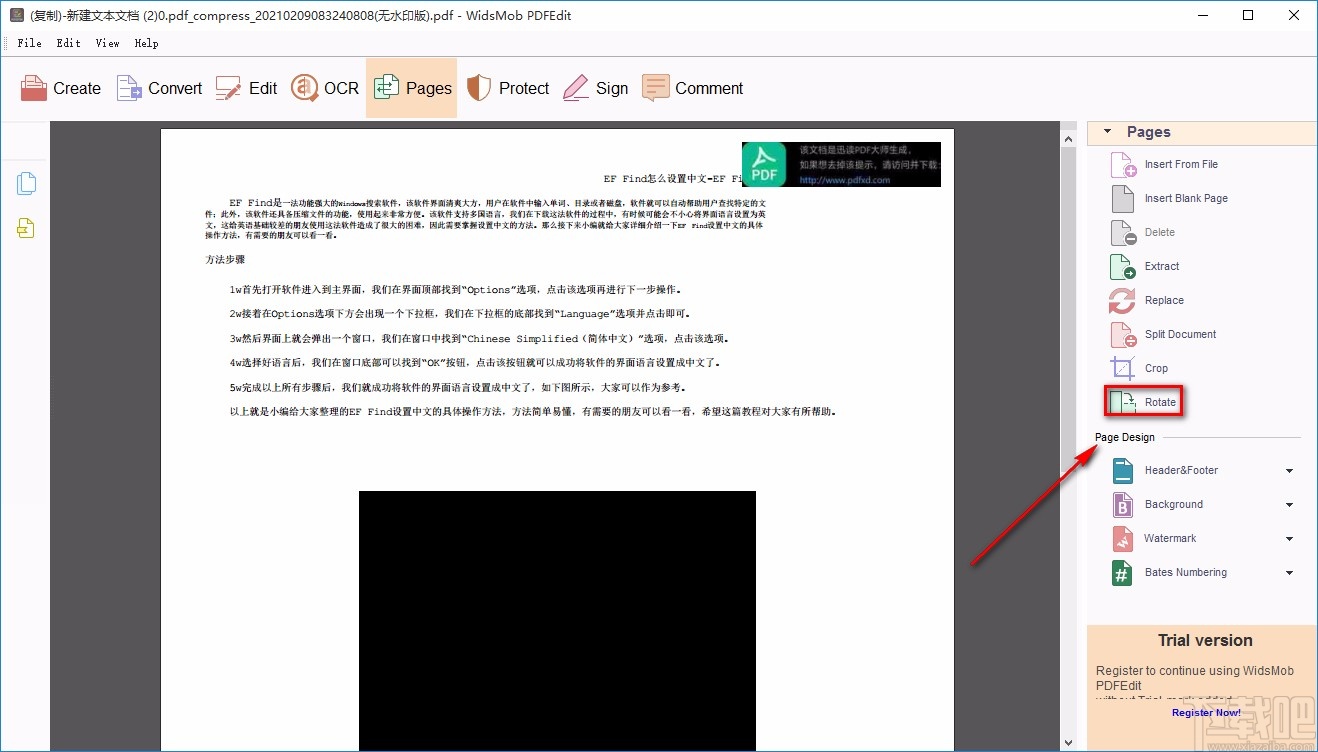Select the Sign tool
Screen dimensions: 1318x752
[596, 88]
